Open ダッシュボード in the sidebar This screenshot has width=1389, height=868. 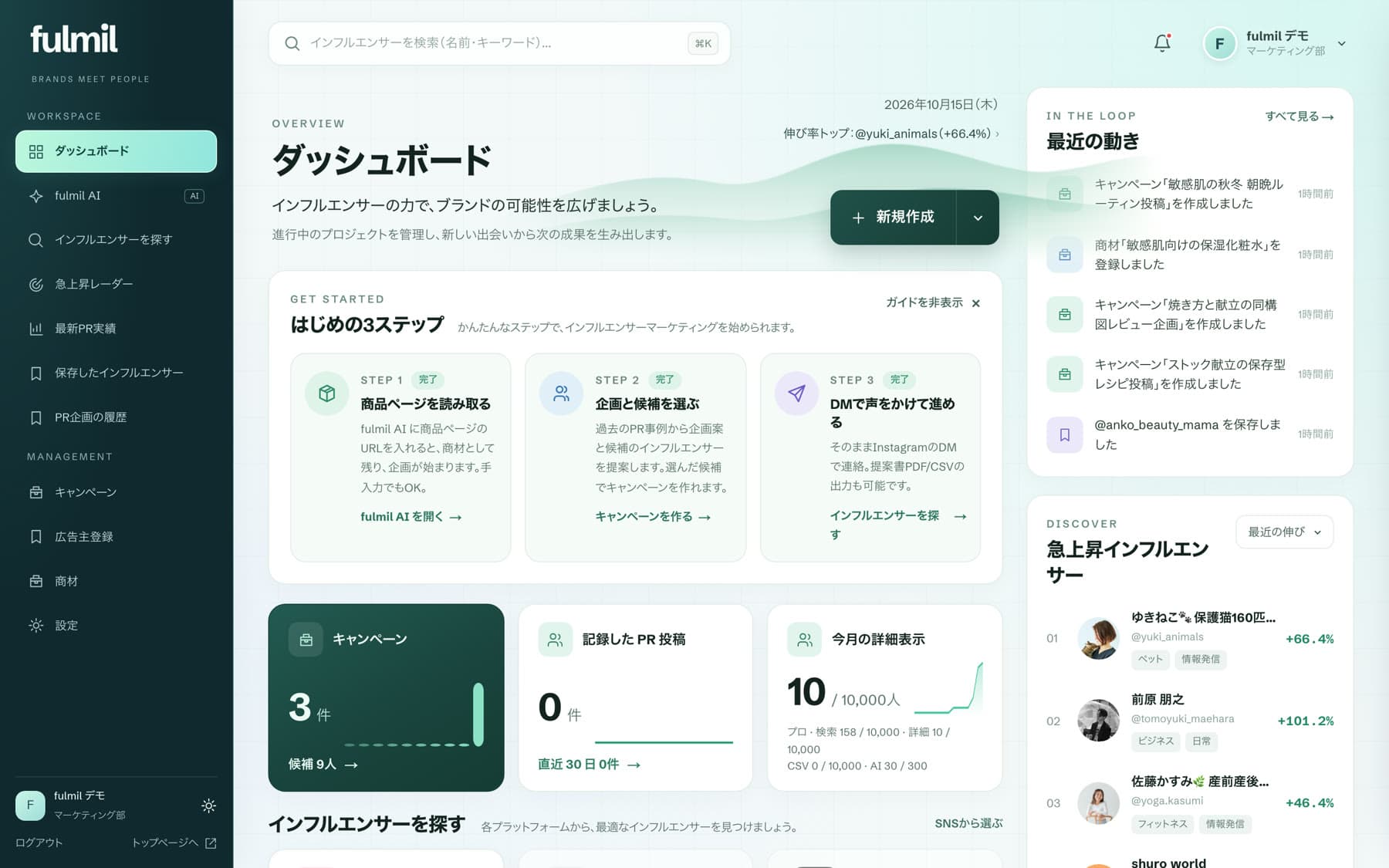[x=116, y=151]
